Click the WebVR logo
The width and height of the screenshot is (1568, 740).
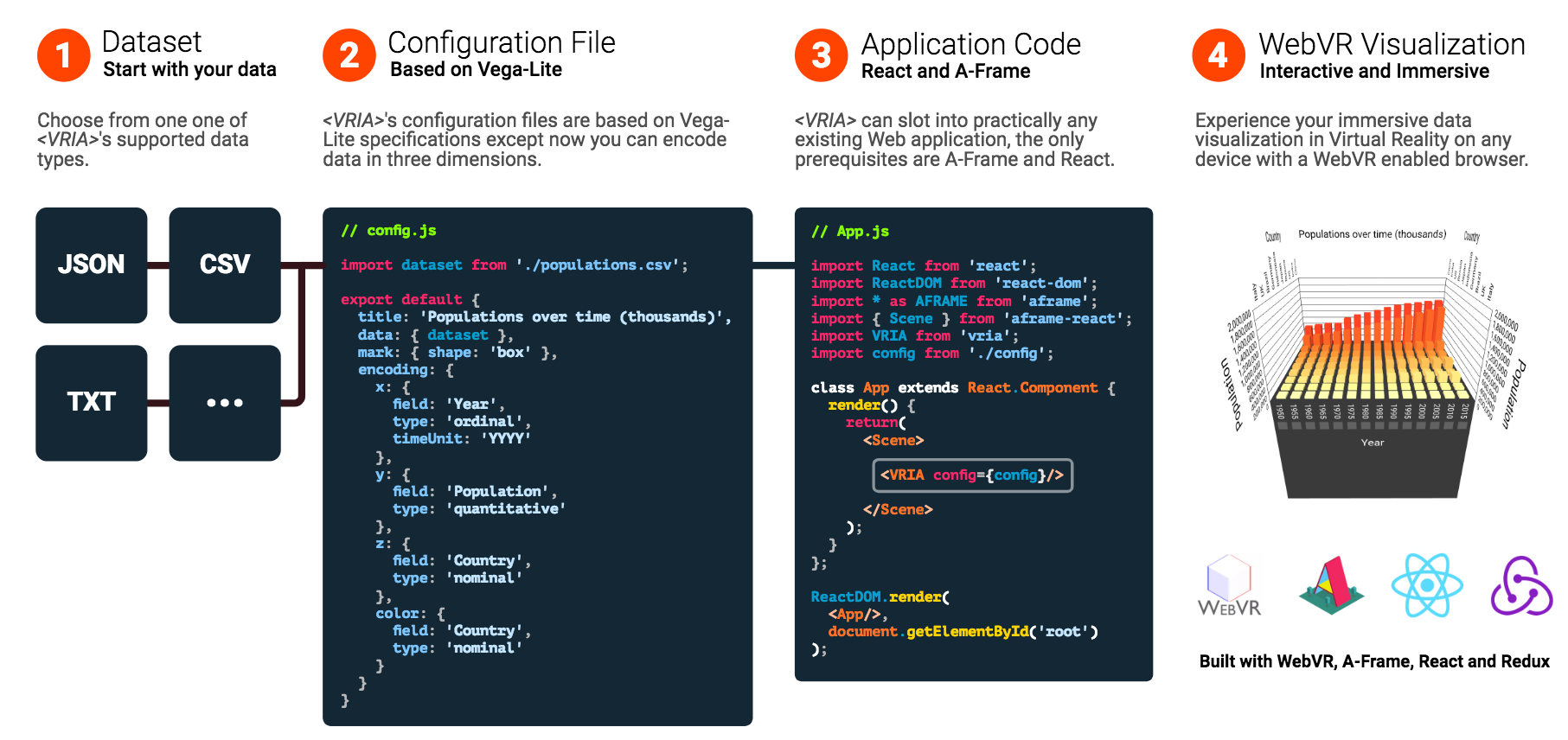pyautogui.click(x=1229, y=585)
